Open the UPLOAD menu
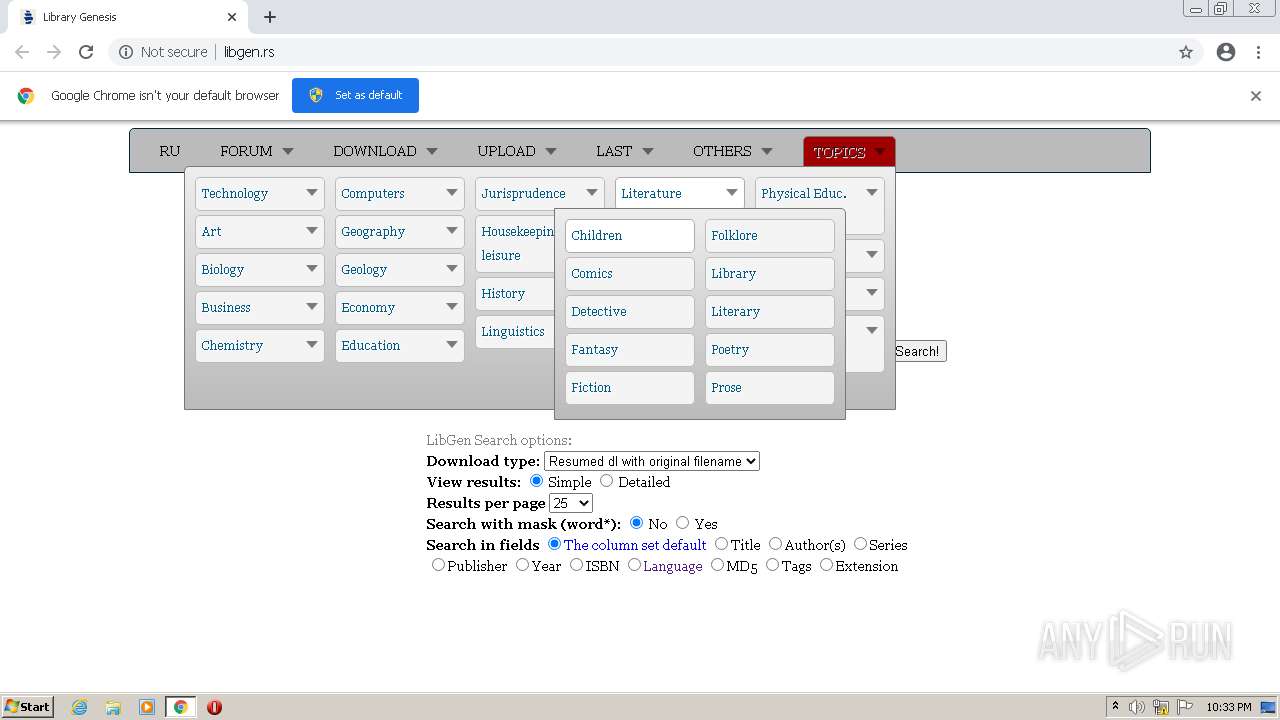 pos(515,151)
